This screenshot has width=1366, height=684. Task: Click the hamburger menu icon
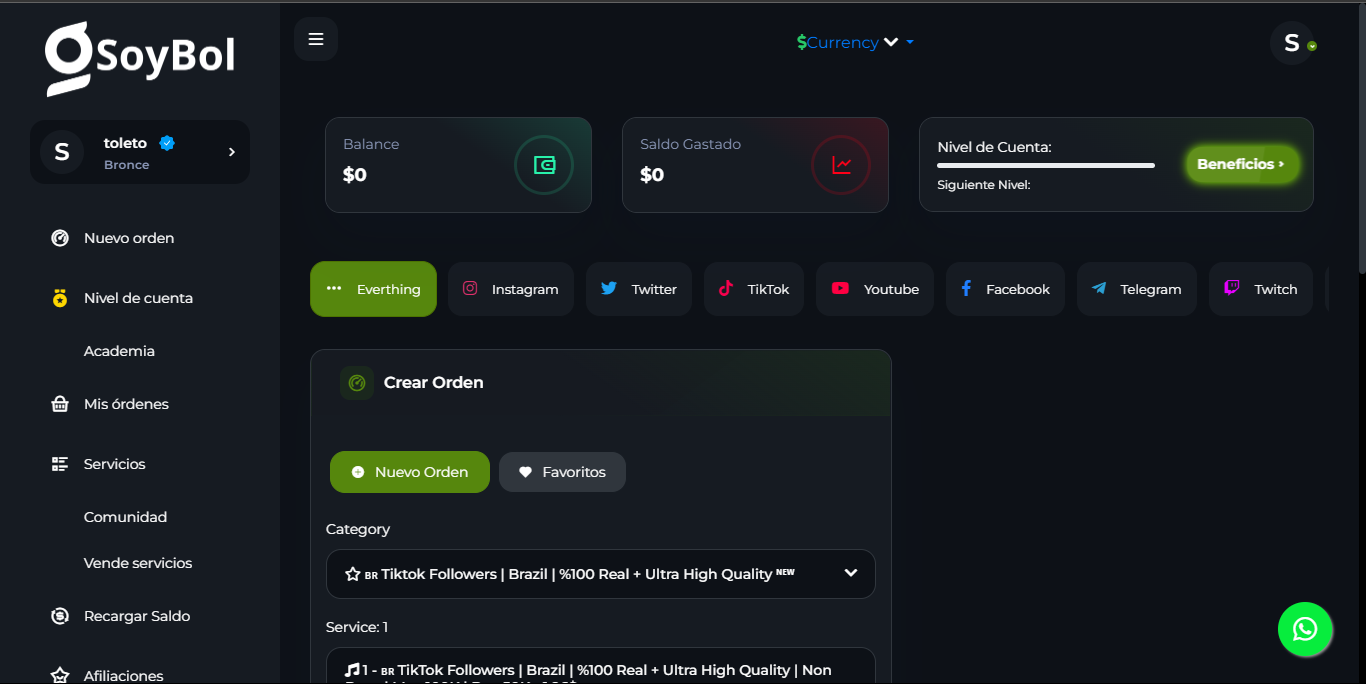tap(316, 39)
